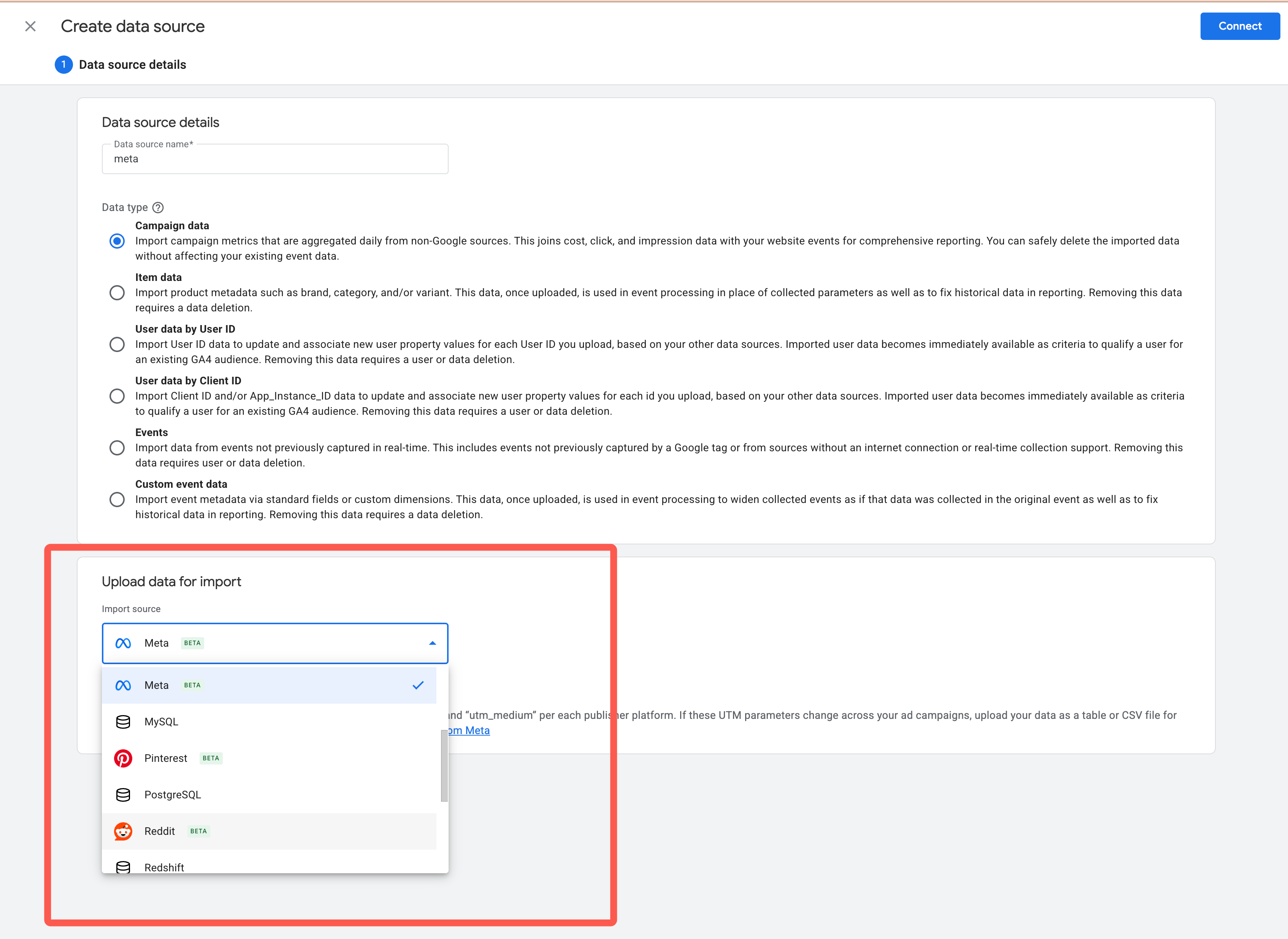Choose Pinterest as import source

[270, 758]
